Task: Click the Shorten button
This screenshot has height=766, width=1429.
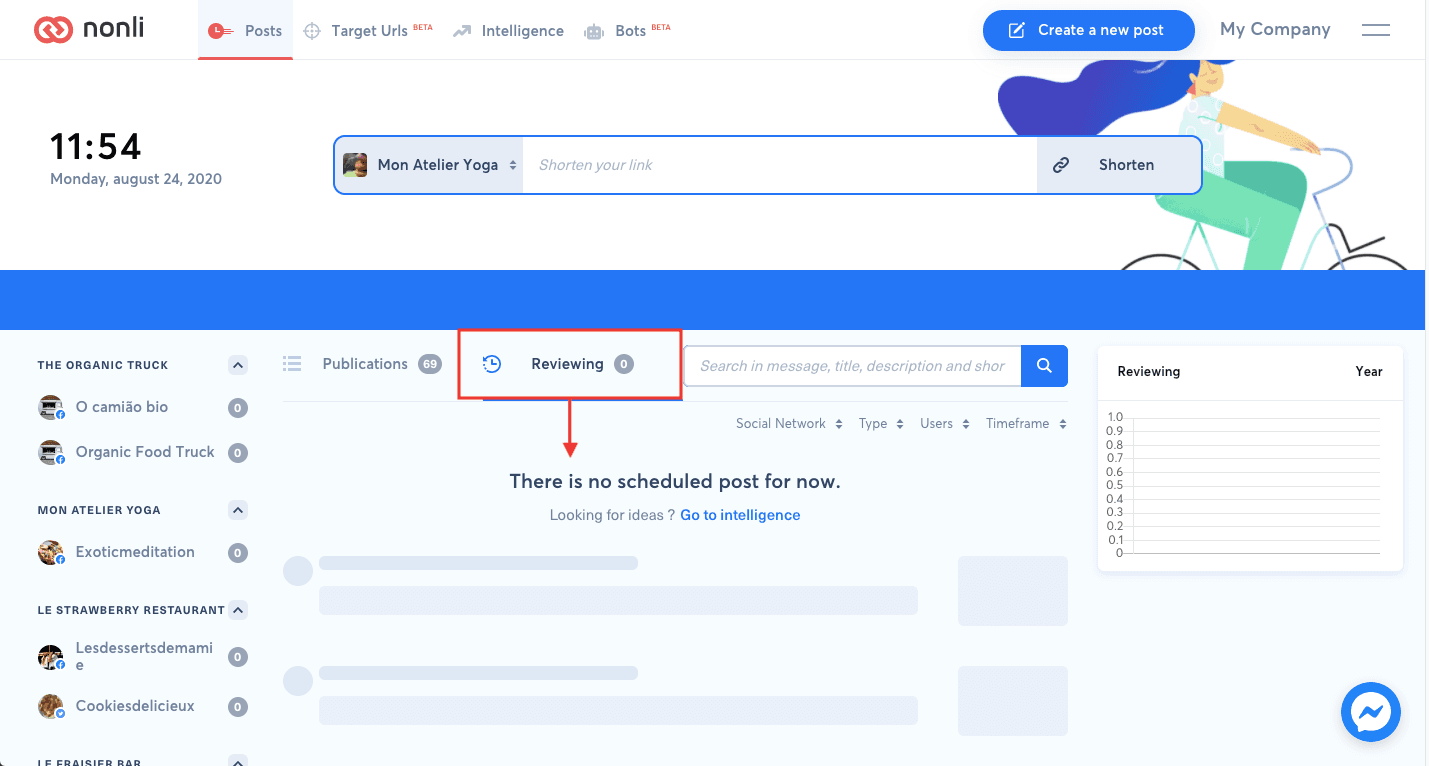Action: tap(1119, 165)
